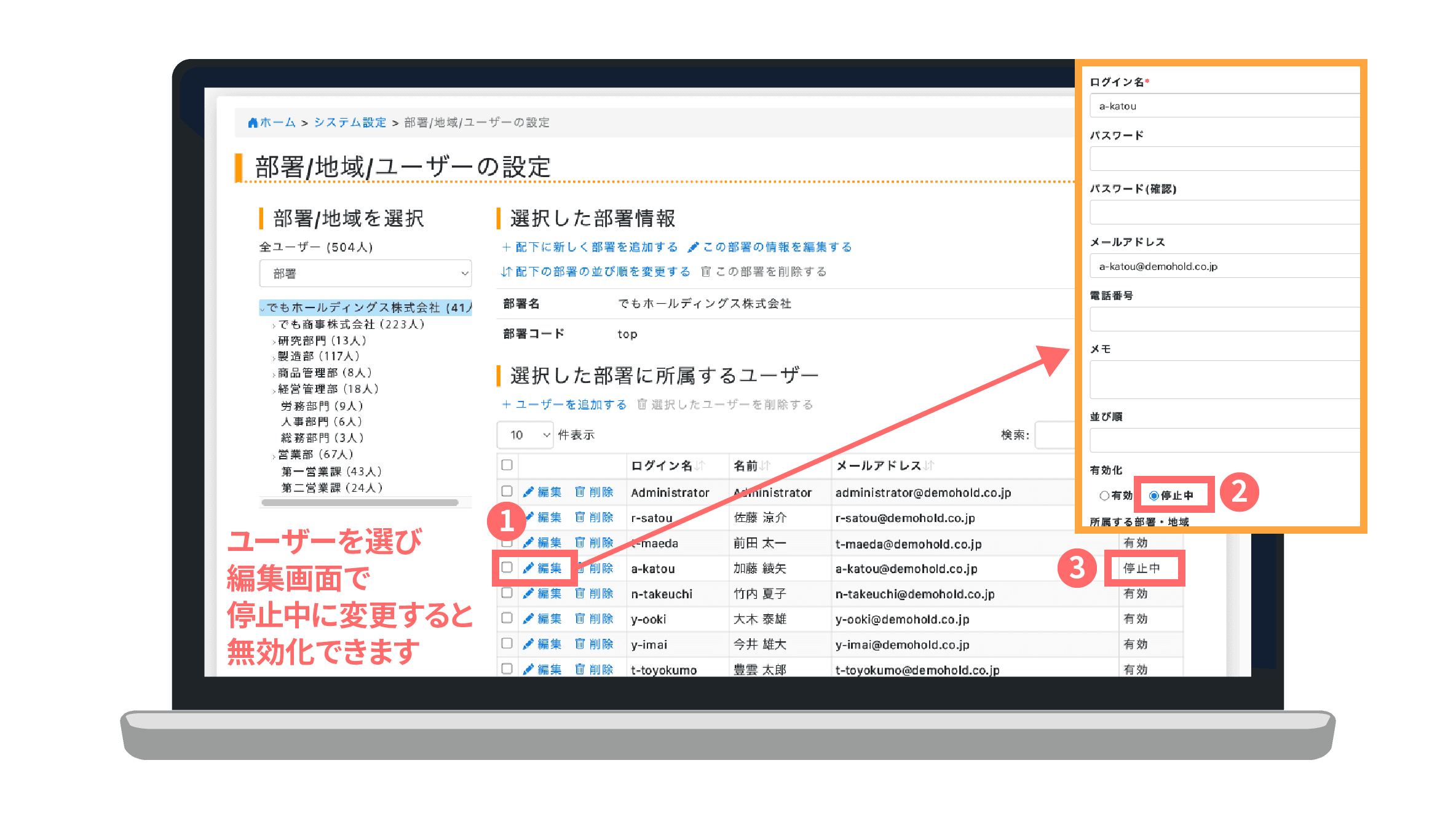Click the edit pencil icon for a-katou

point(529,568)
